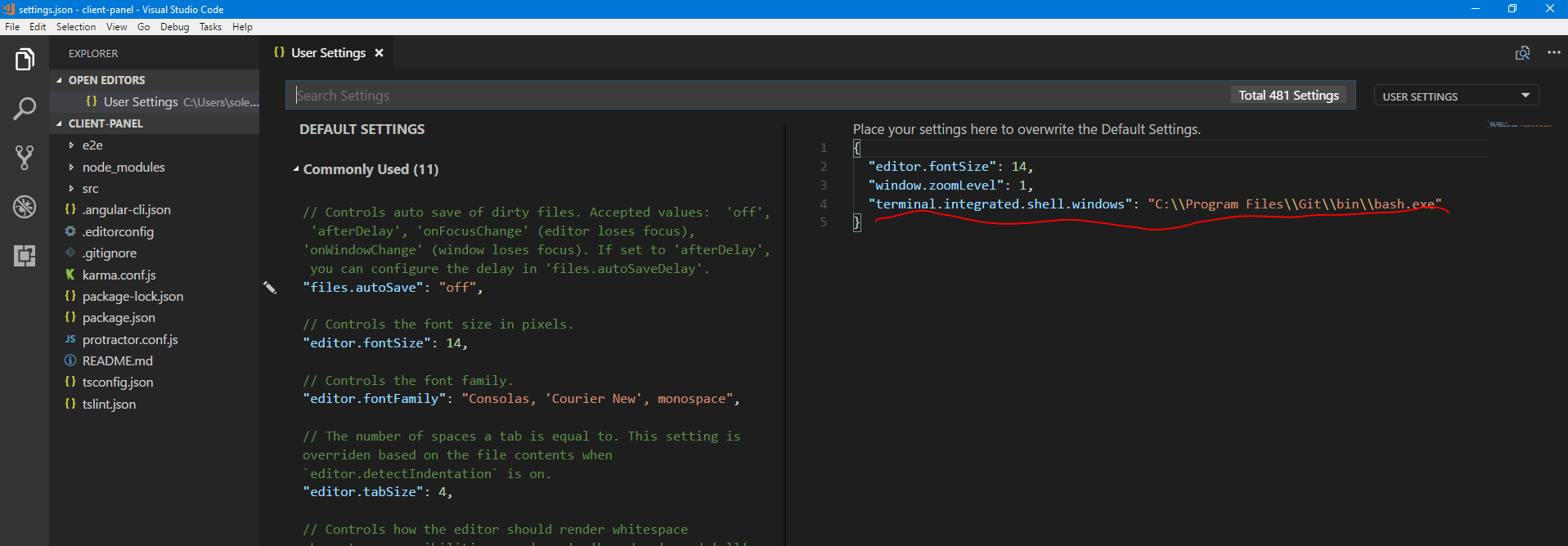Expand the src folder
This screenshot has width=1568, height=546.
(71, 188)
